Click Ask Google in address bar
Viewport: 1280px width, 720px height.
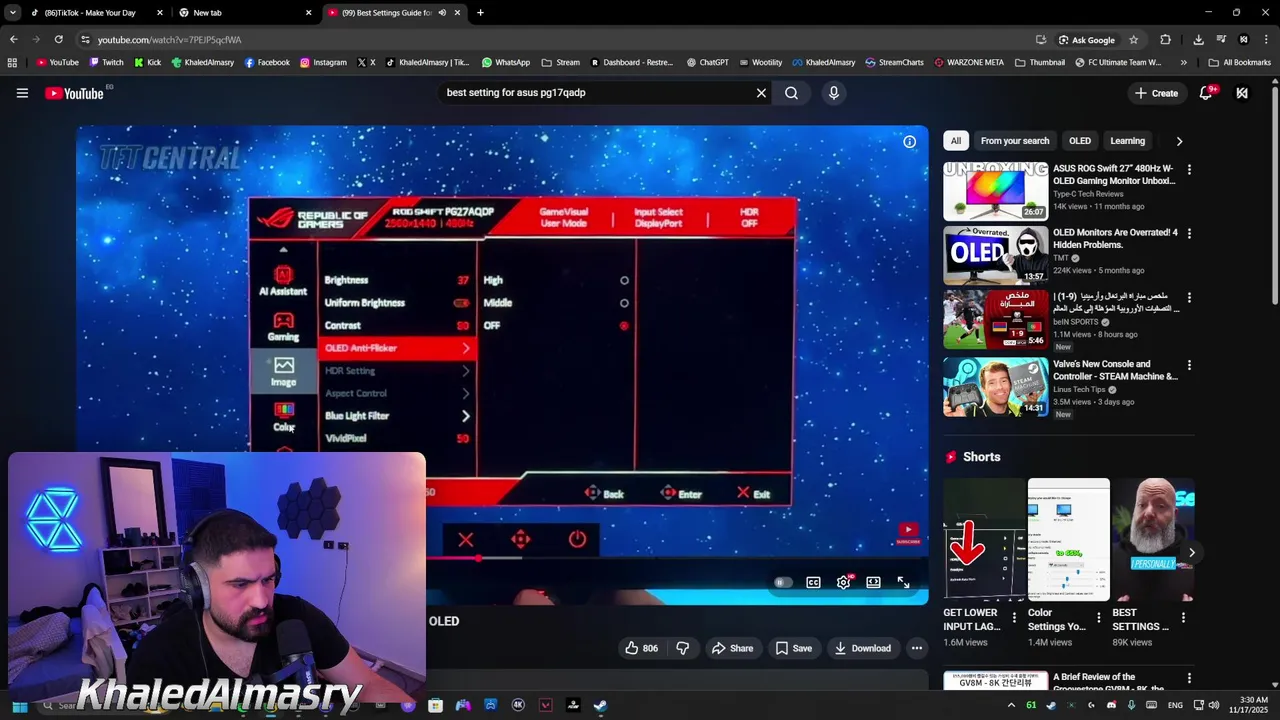click(x=1086, y=40)
